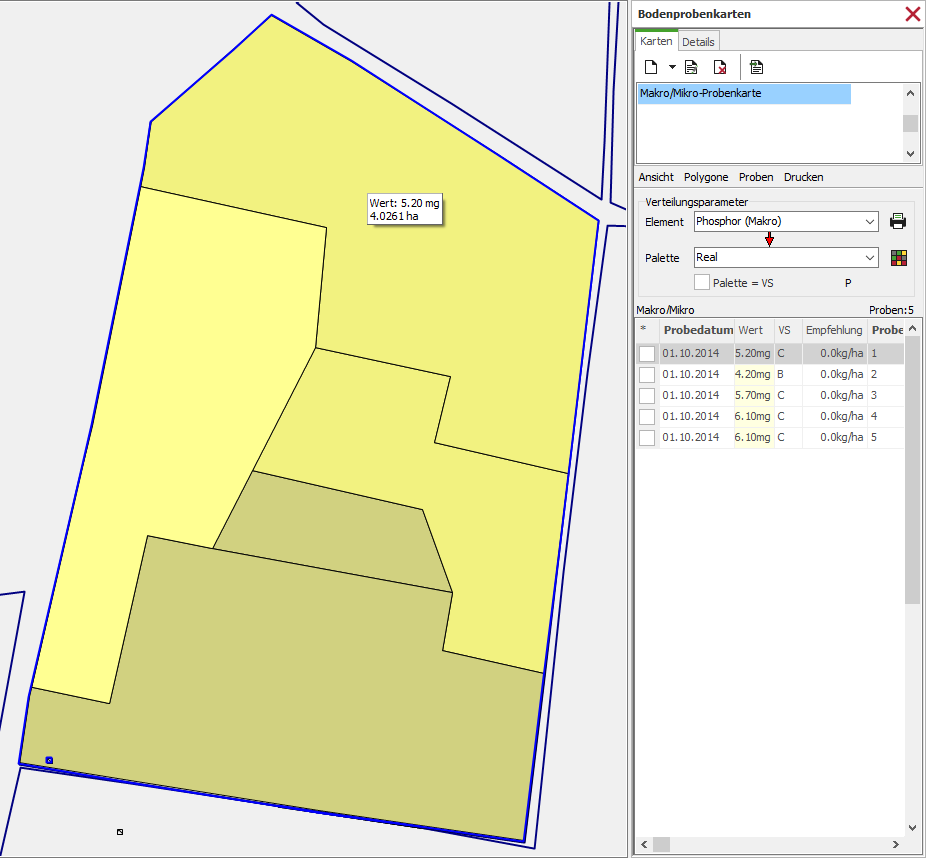
Task: Switch to the Details tab
Action: 698,42
